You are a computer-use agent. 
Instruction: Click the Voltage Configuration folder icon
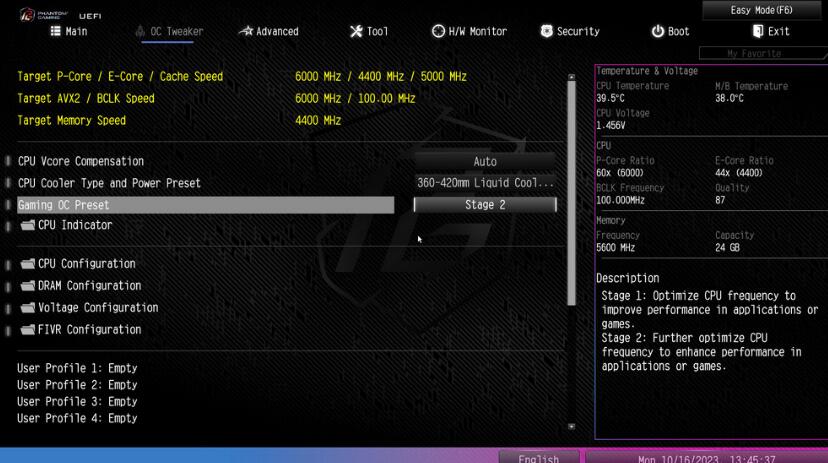point(27,308)
